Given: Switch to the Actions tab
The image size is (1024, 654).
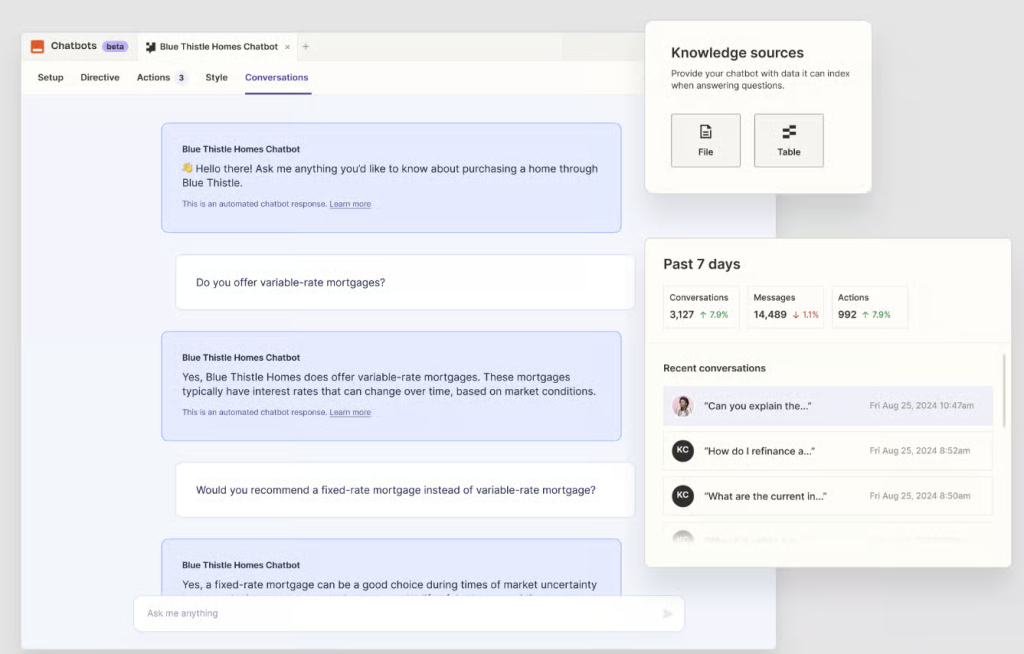Looking at the screenshot, I should click(x=154, y=77).
